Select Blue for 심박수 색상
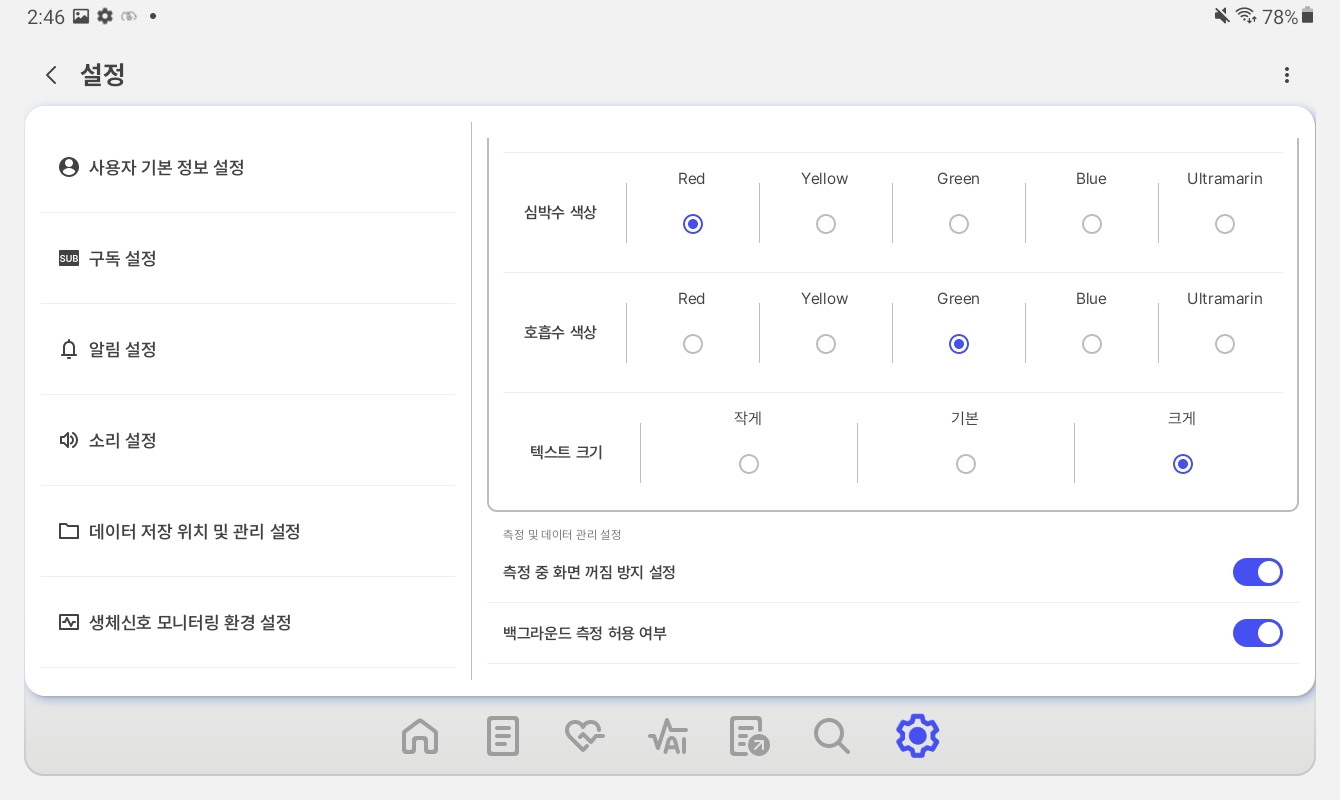Image resolution: width=1340 pixels, height=800 pixels. click(x=1091, y=224)
